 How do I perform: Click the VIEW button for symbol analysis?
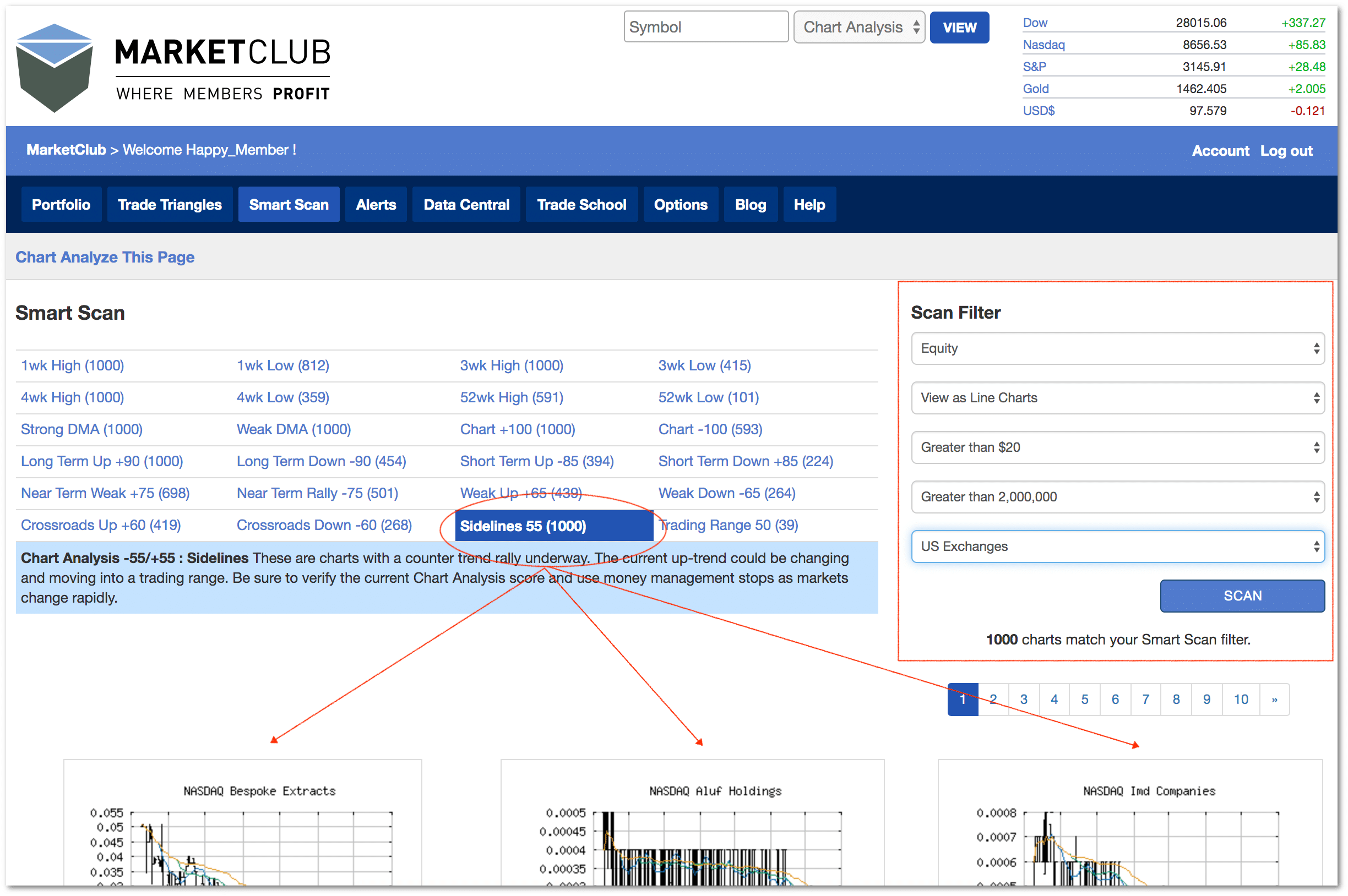click(957, 28)
